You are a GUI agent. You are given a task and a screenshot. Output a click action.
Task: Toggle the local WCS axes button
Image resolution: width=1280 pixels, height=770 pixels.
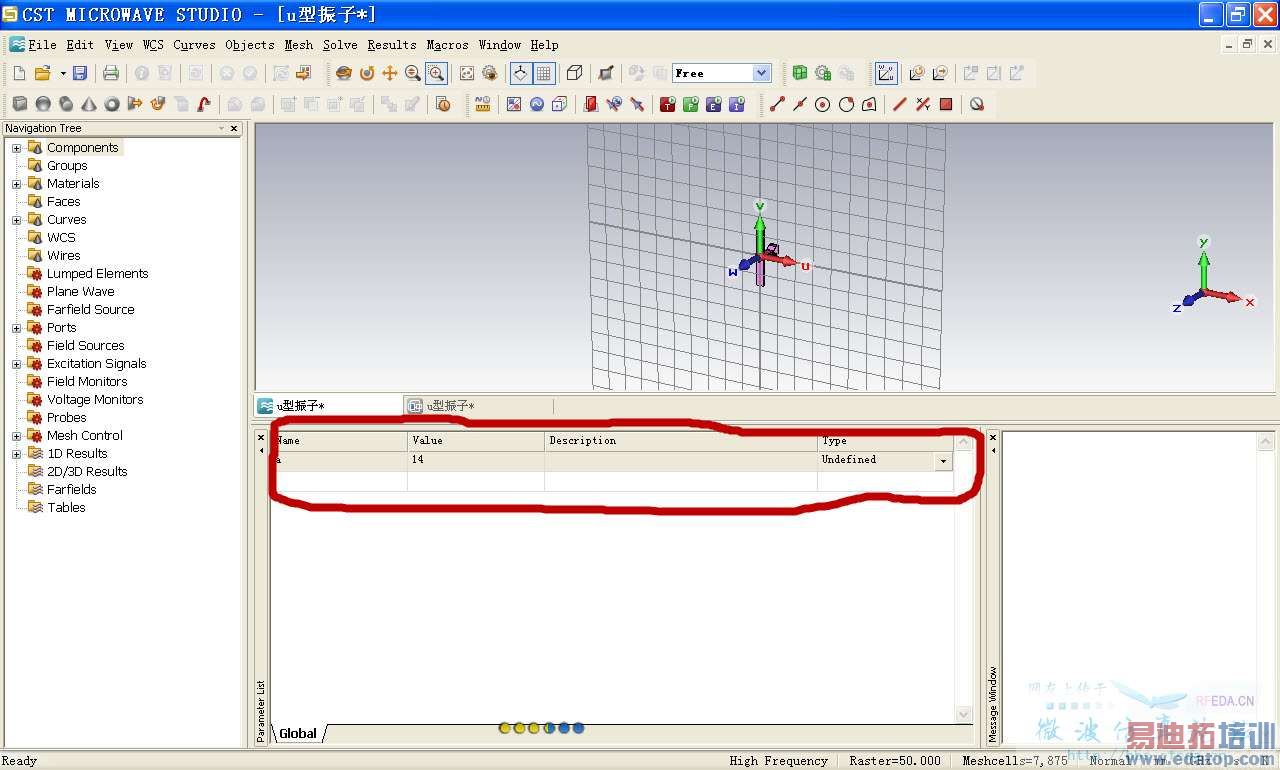coord(886,73)
